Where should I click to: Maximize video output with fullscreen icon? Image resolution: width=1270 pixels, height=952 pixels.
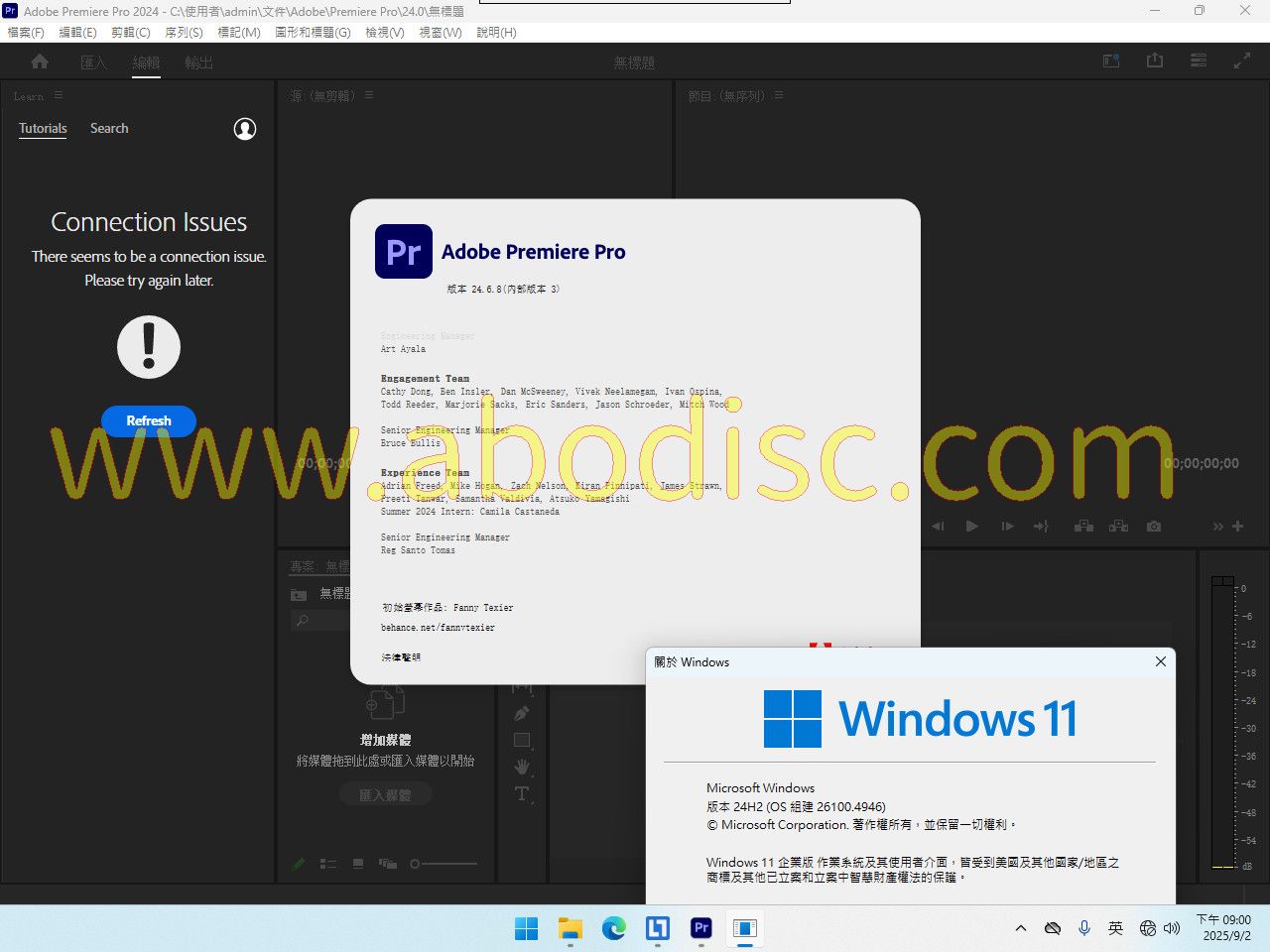[x=1242, y=60]
